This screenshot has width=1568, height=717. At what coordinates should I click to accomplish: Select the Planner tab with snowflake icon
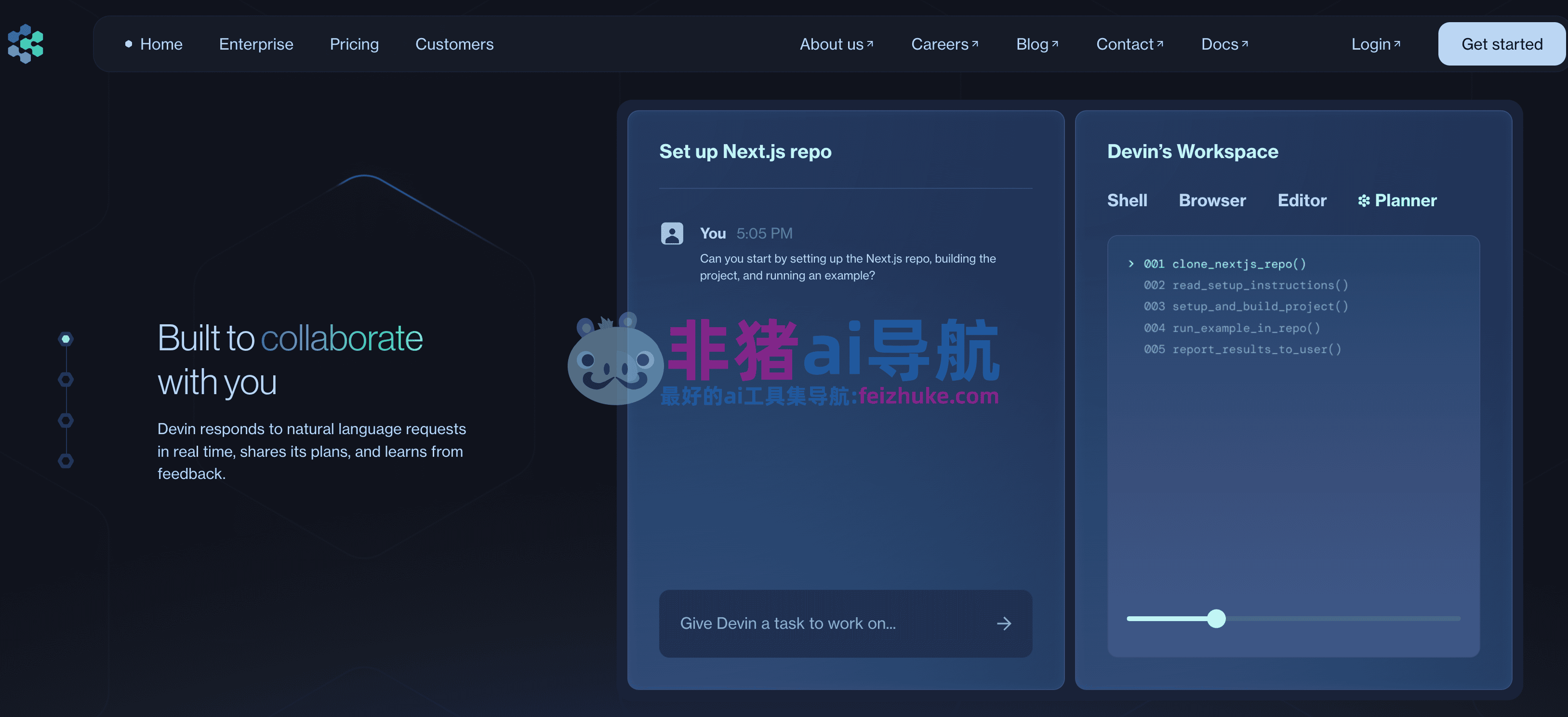pyautogui.click(x=1397, y=200)
